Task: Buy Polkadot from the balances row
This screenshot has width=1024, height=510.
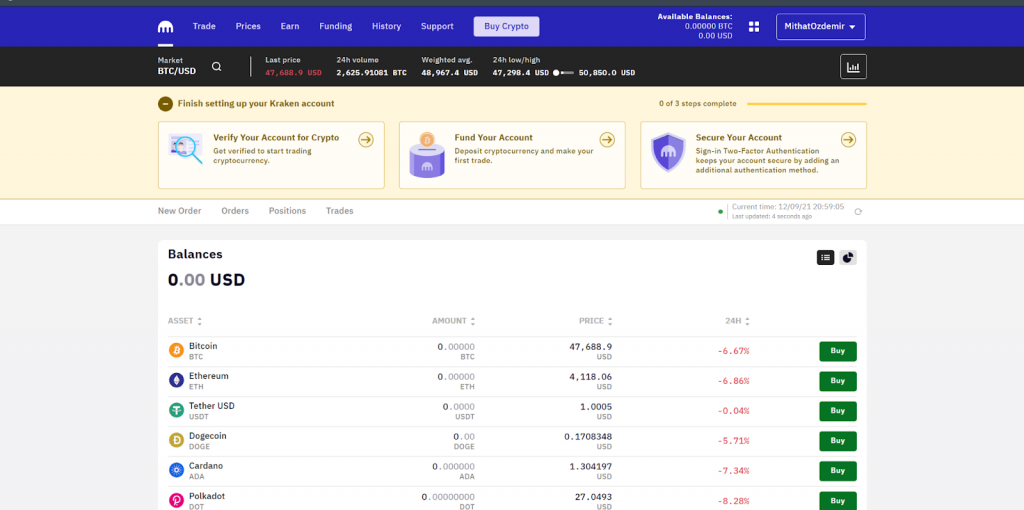Action: coord(838,501)
